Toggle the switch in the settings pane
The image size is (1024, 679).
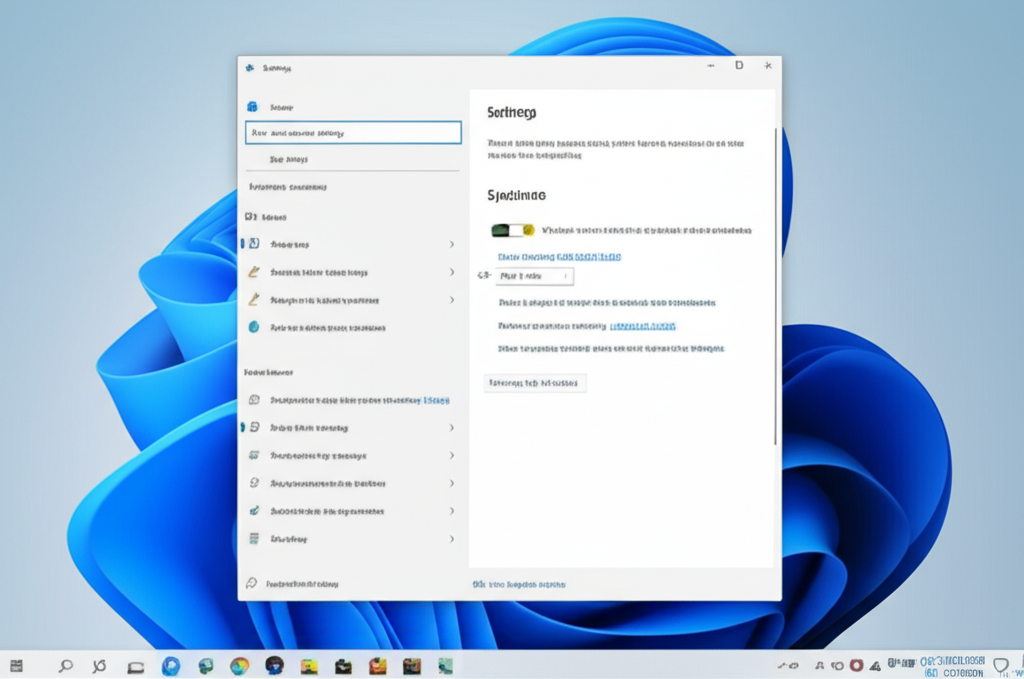(x=513, y=230)
